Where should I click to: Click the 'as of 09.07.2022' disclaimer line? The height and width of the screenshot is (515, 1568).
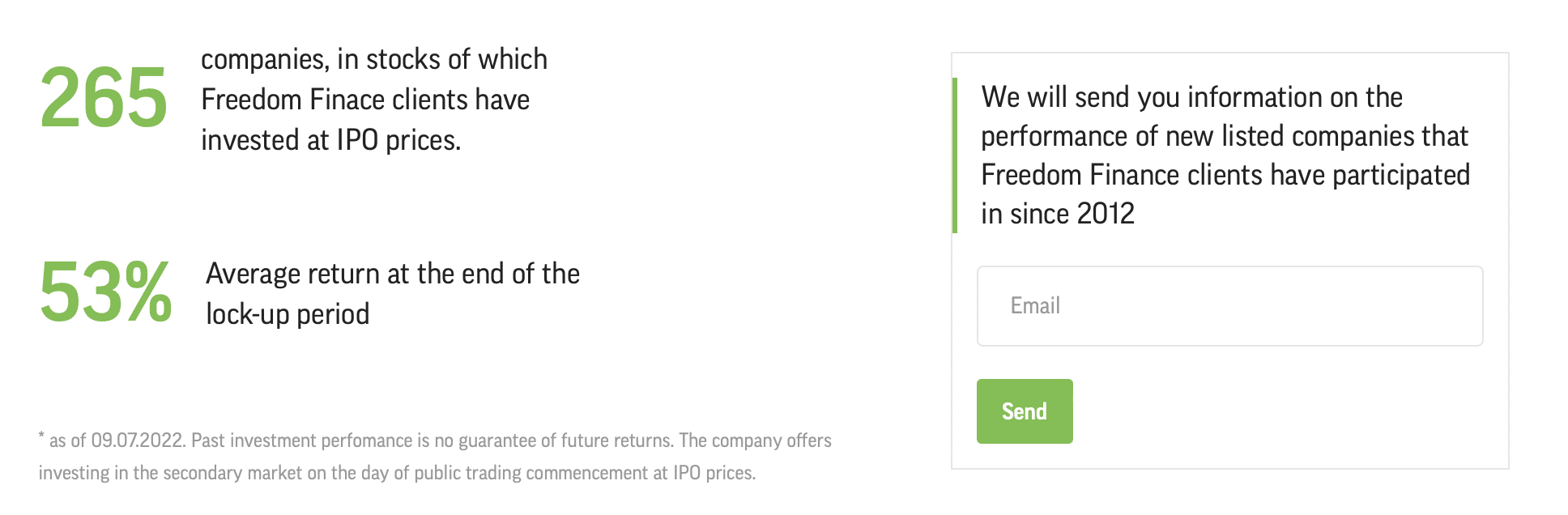coord(435,441)
